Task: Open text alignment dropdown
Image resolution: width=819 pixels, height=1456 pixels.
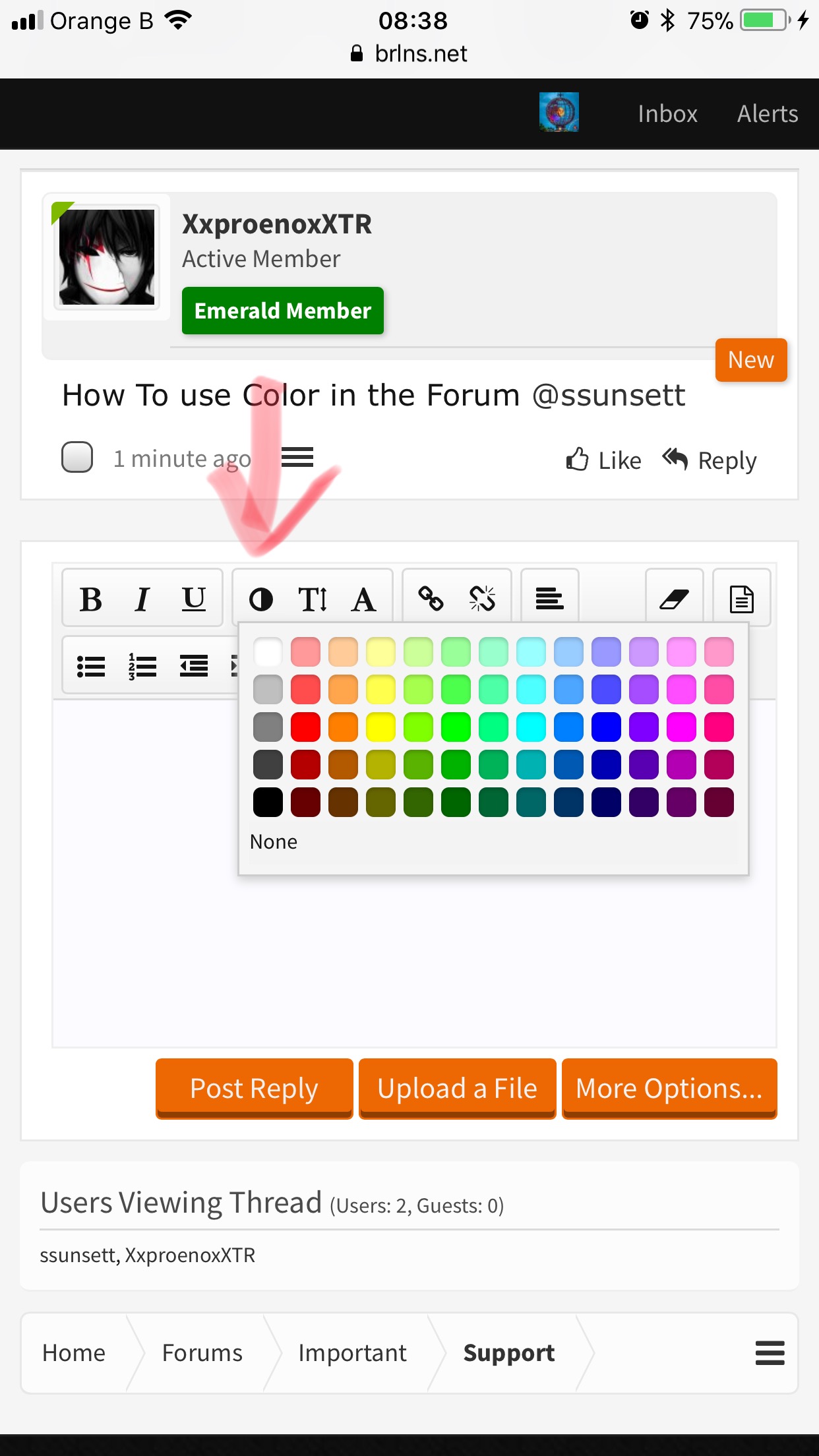Action: 549,599
